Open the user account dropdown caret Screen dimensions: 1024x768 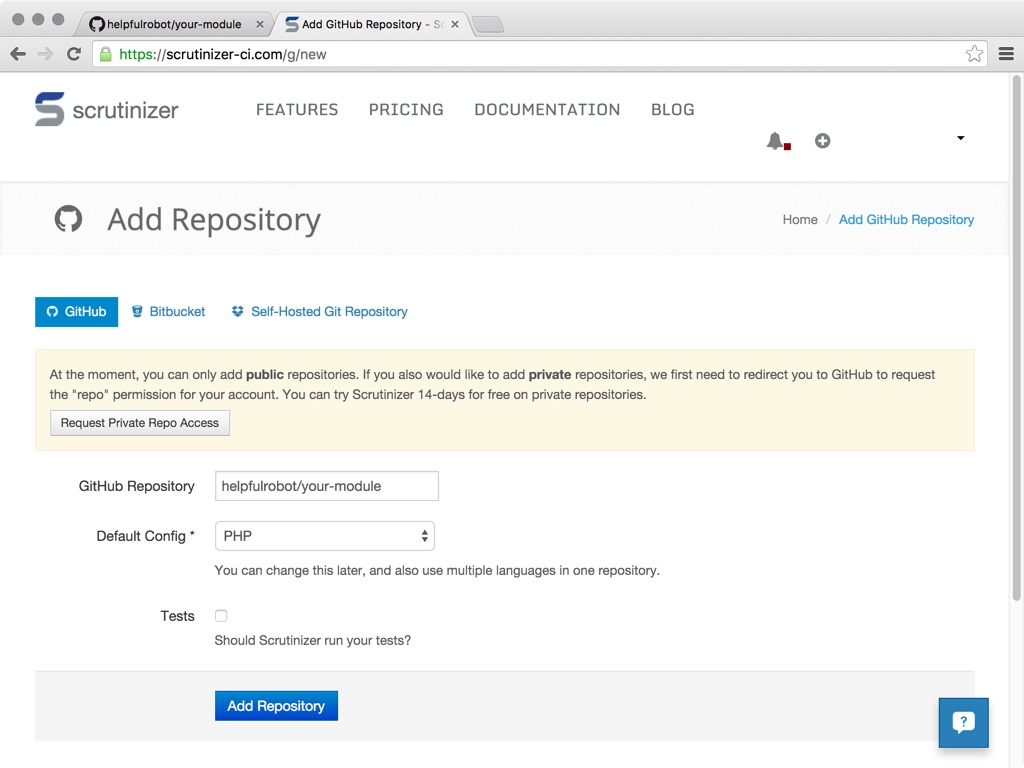pos(960,138)
